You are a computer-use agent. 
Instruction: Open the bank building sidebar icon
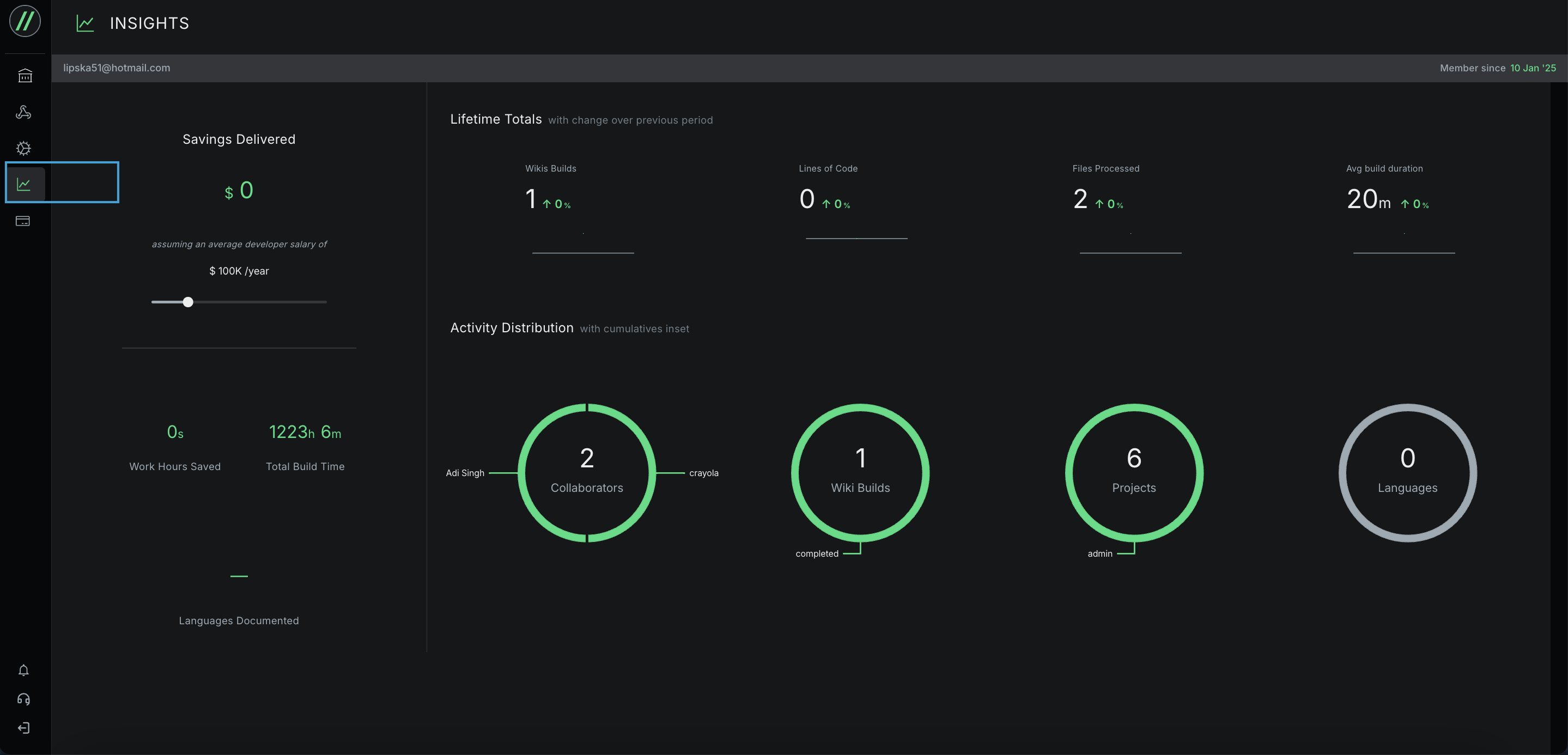coord(25,75)
